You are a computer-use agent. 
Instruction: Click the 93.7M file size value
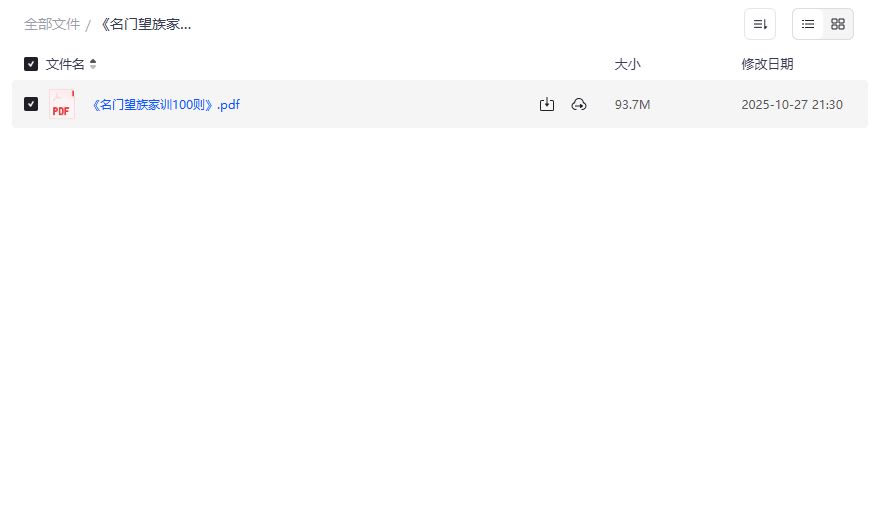[x=633, y=104]
